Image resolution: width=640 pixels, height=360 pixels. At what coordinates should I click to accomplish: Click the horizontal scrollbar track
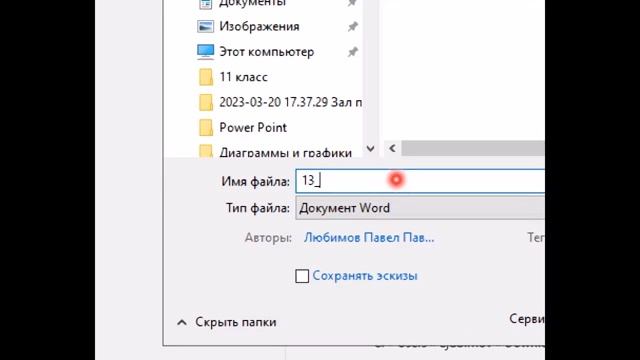473,148
